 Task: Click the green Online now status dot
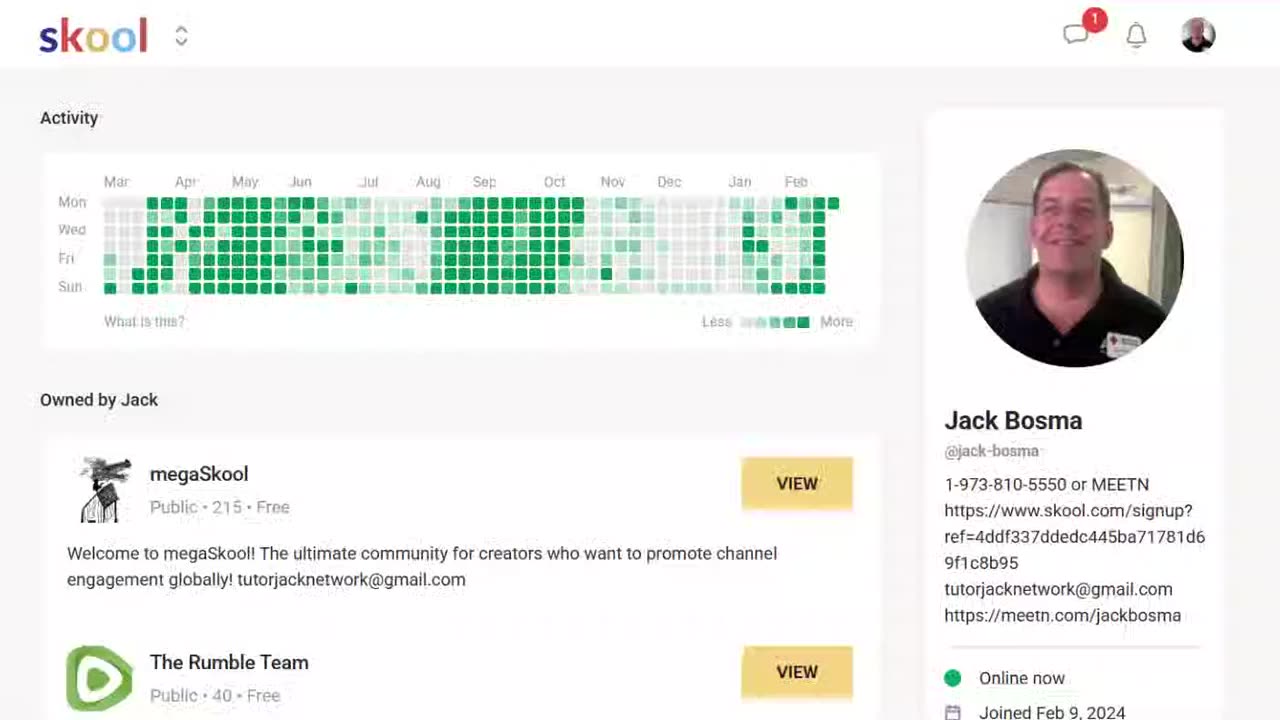[953, 678]
